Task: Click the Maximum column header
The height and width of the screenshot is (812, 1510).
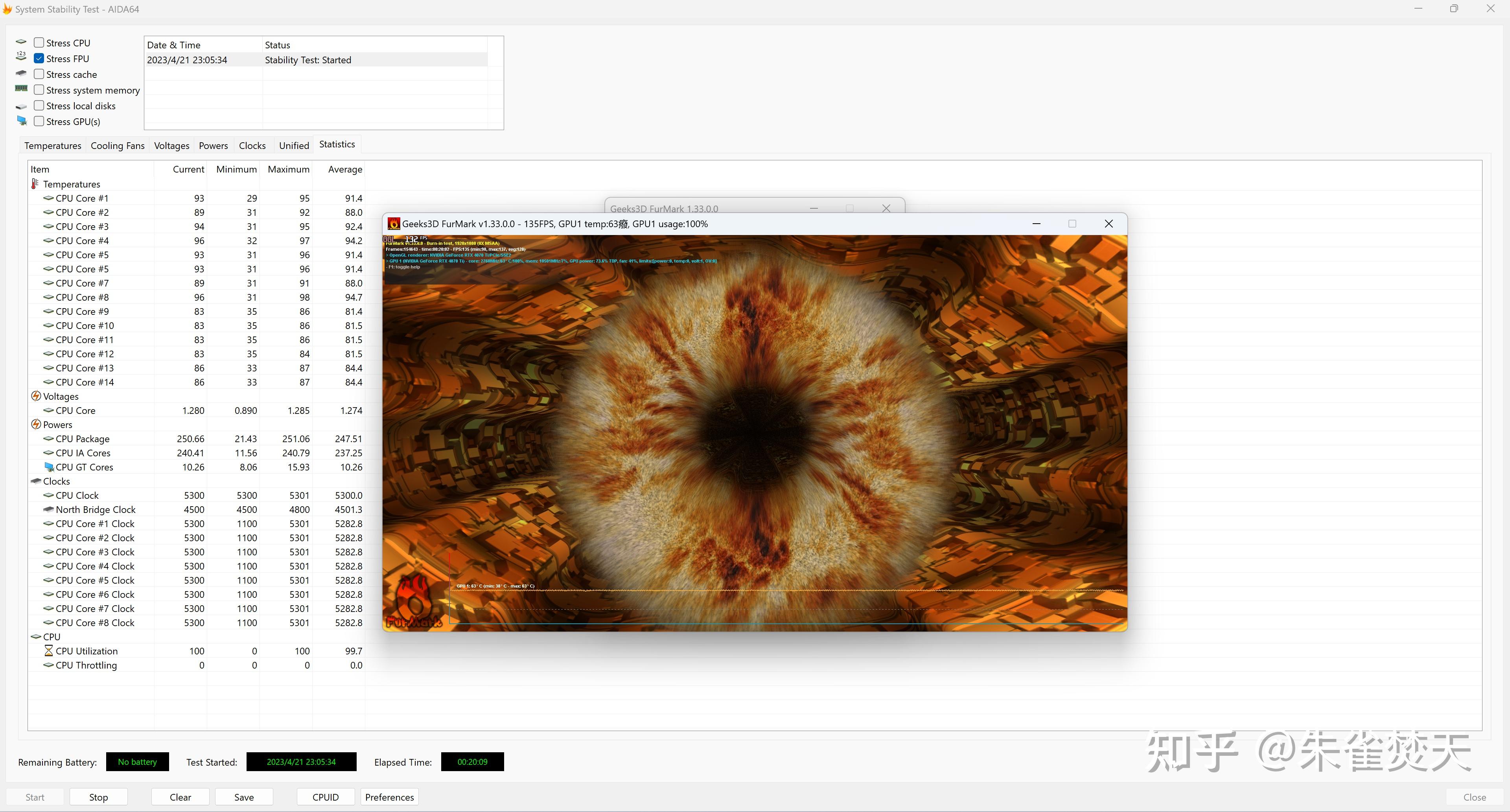Action: click(286, 169)
